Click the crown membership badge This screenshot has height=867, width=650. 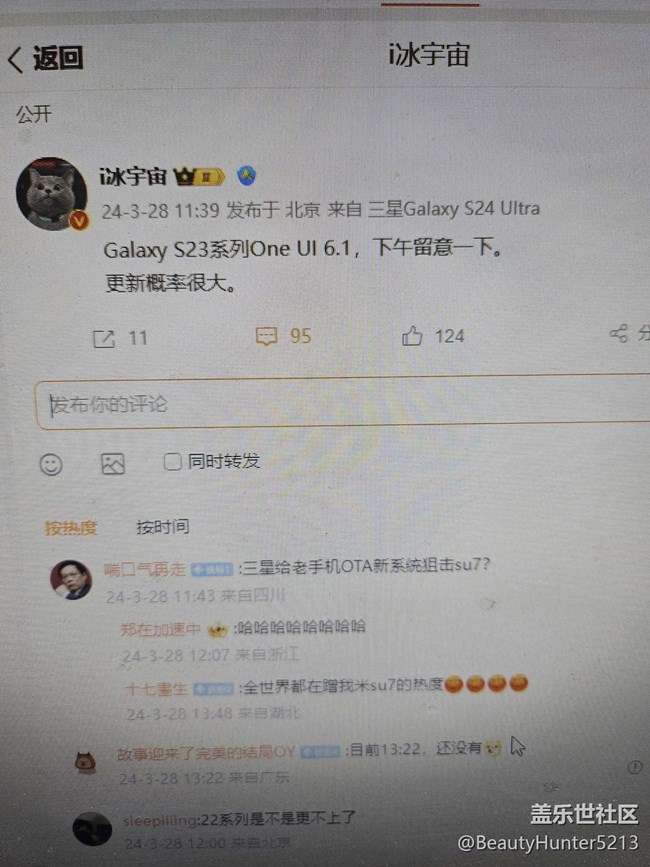[x=199, y=177]
